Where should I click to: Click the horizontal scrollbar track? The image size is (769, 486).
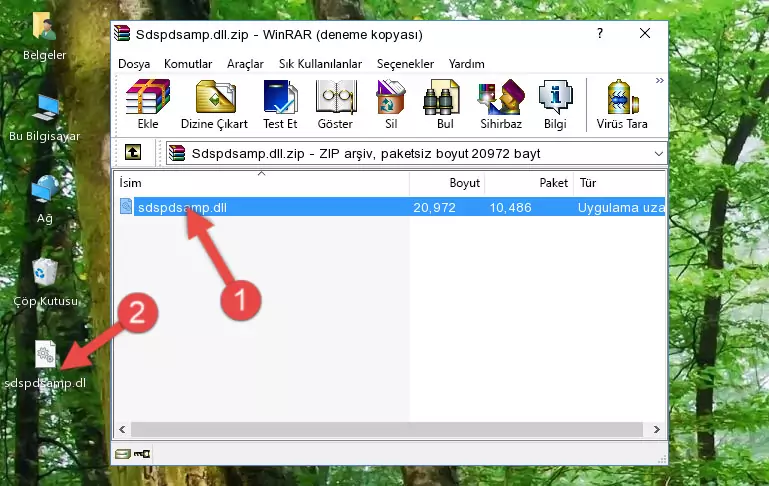tap(387, 430)
